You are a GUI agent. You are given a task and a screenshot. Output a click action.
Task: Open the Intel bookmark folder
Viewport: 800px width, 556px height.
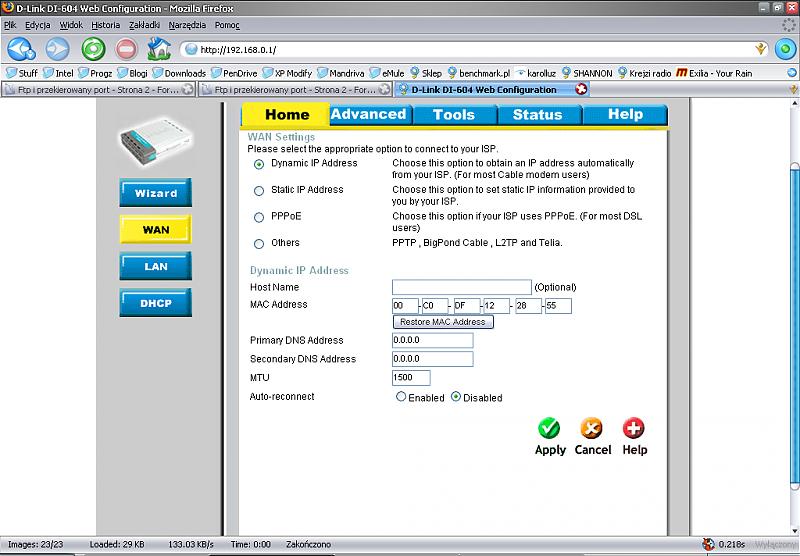coord(58,73)
